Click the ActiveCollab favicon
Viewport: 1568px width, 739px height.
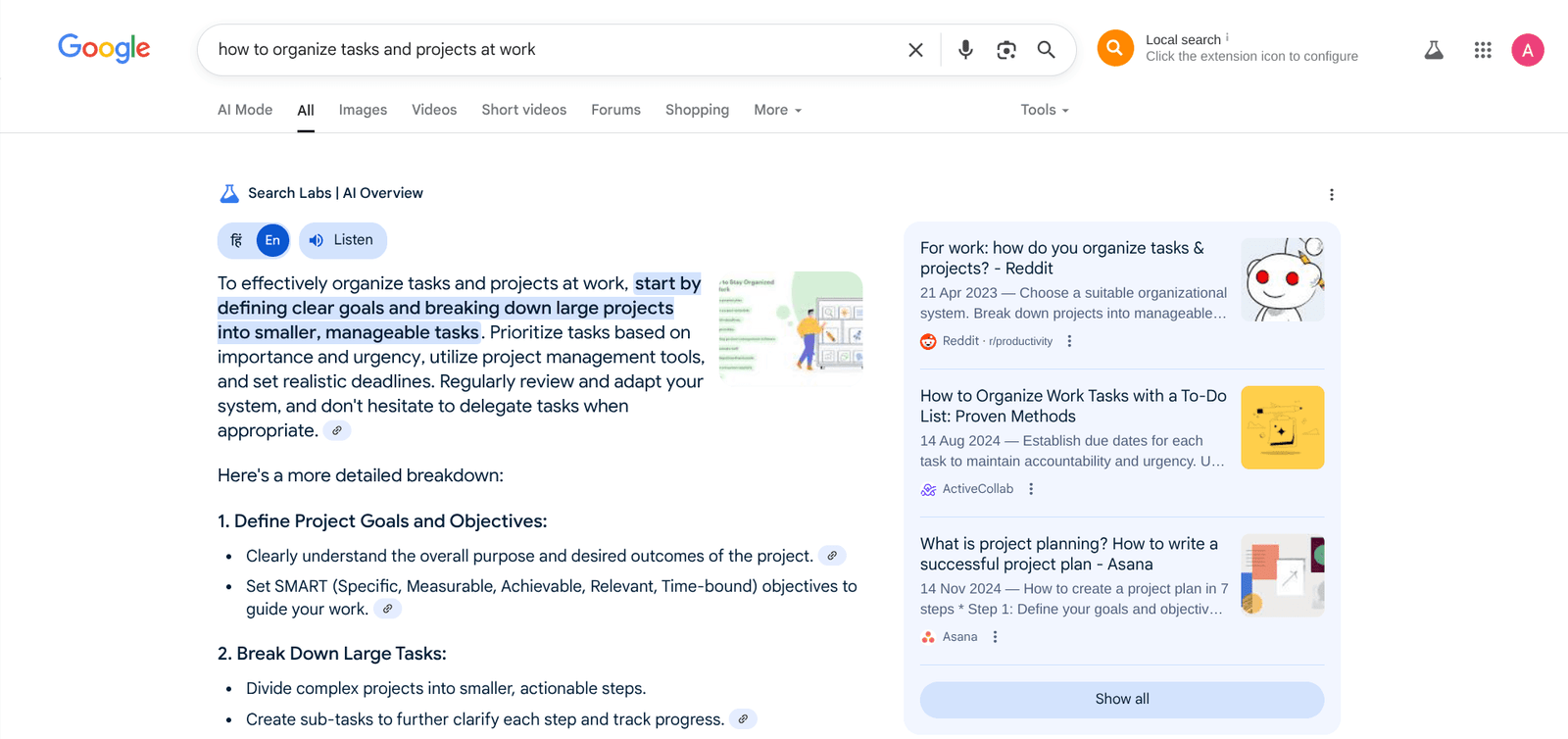[x=928, y=489]
